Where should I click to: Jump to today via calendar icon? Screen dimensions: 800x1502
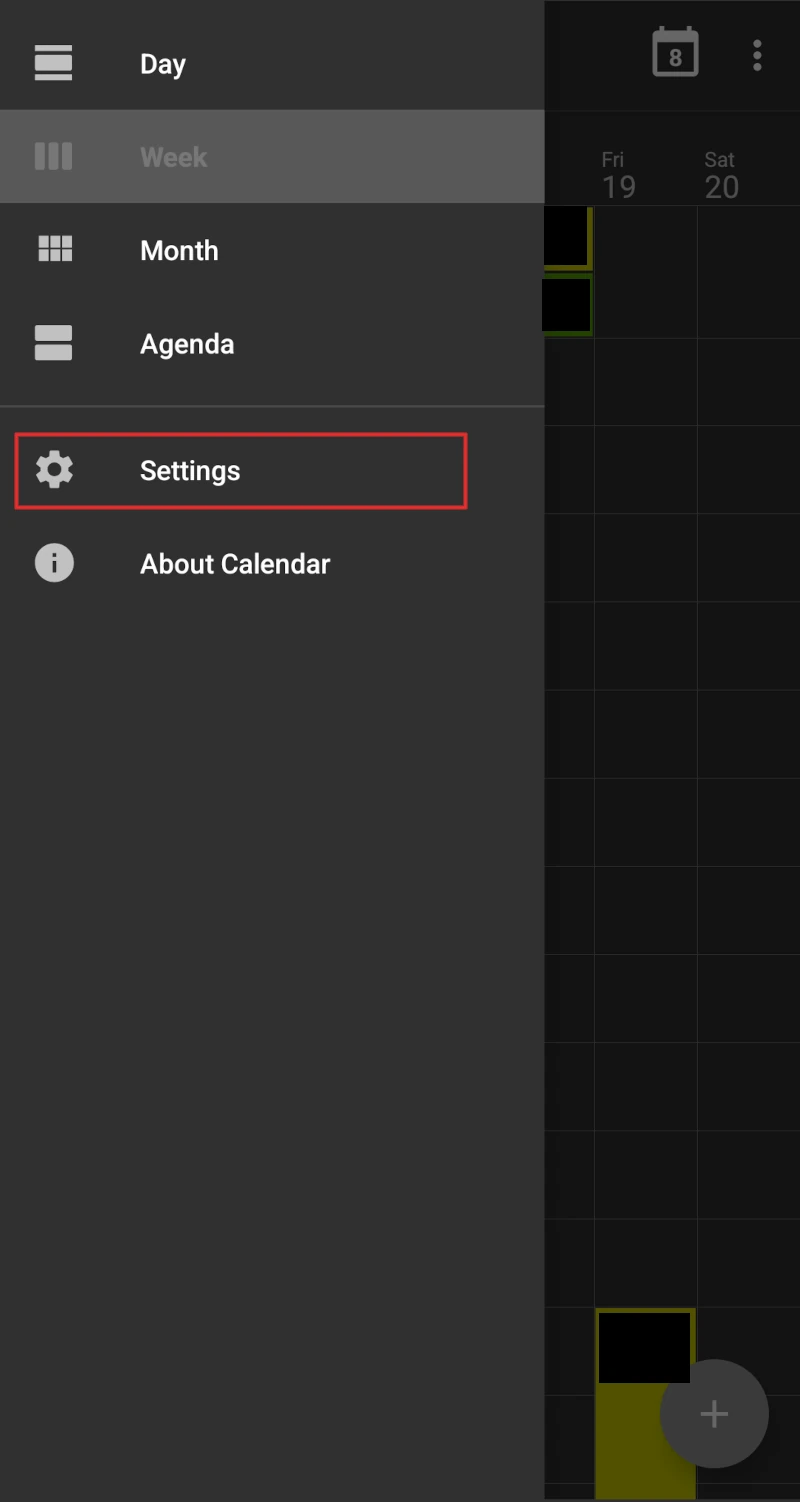point(675,53)
